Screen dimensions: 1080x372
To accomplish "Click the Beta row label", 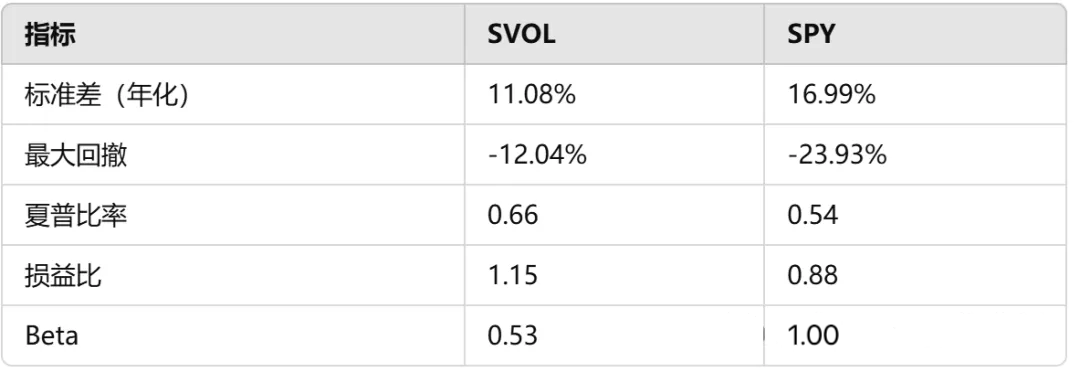I will (52, 336).
